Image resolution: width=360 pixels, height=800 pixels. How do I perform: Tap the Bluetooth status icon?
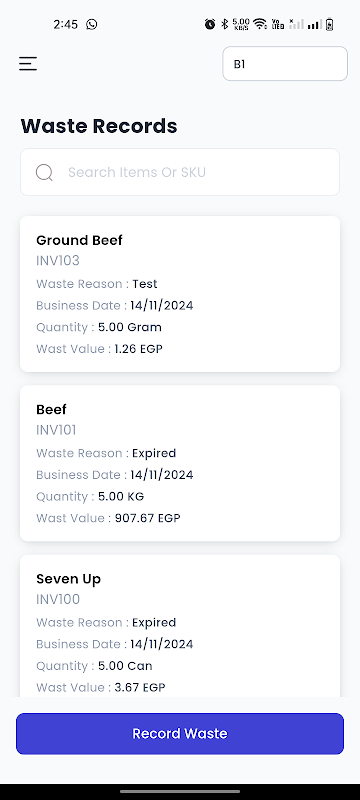tap(224, 24)
